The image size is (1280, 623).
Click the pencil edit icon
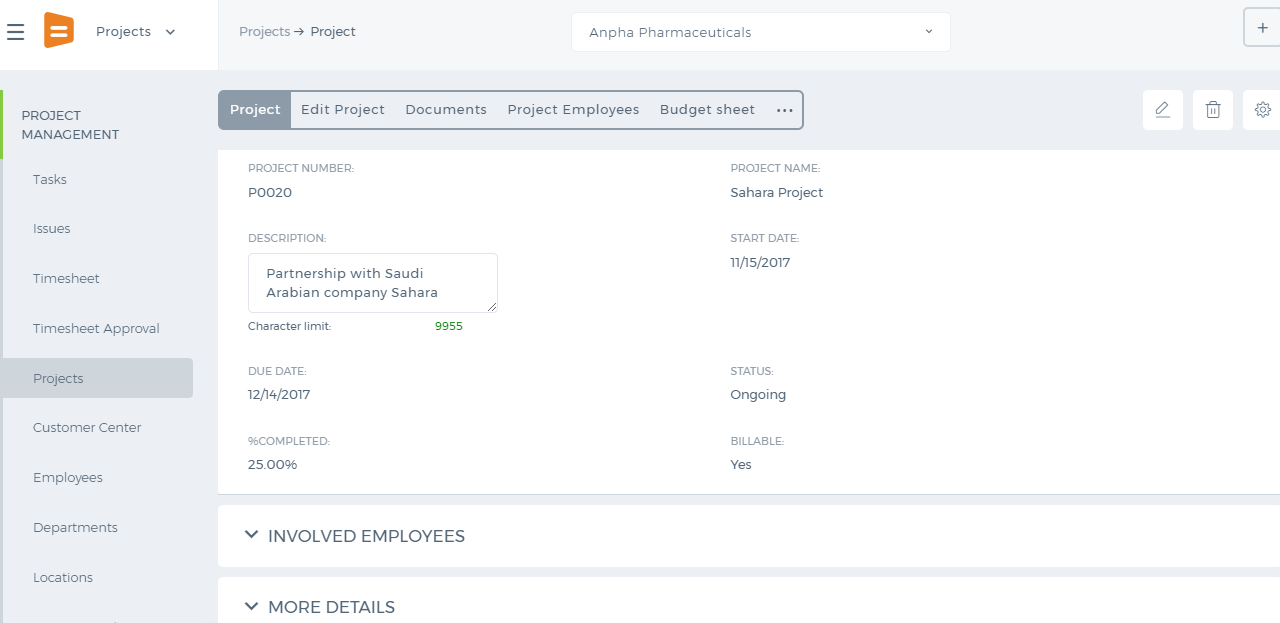pos(1162,110)
